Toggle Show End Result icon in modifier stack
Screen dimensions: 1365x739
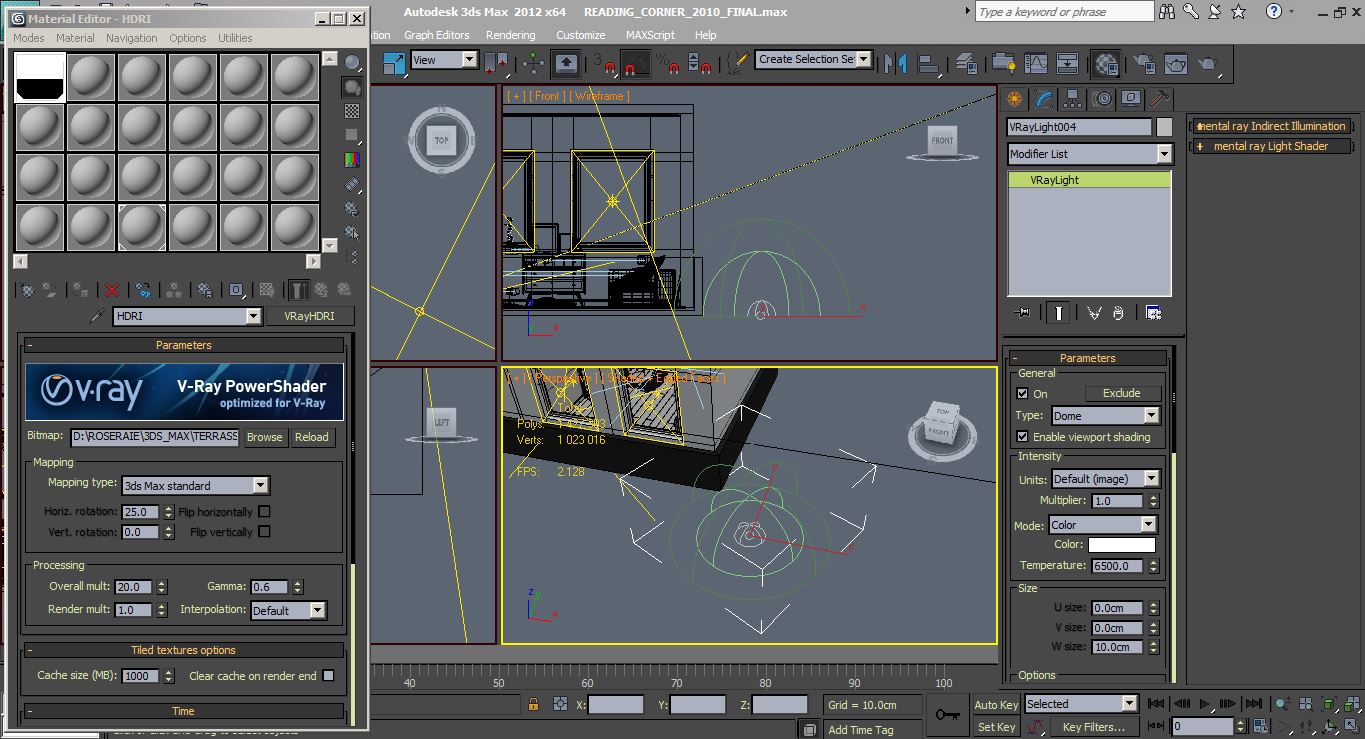[1058, 313]
